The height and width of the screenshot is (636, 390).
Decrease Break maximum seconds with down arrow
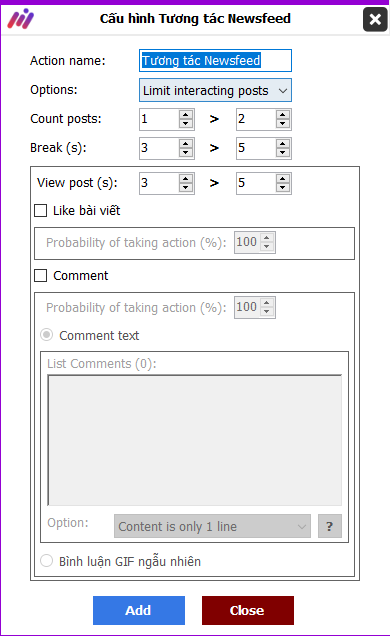pyautogui.click(x=283, y=153)
